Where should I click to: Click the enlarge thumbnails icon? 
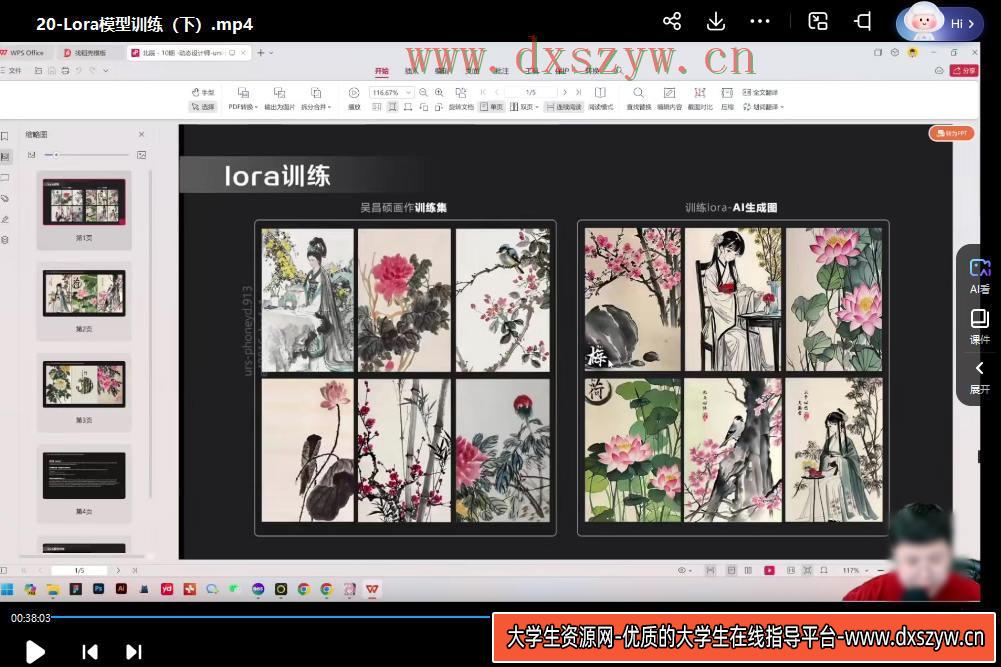pyautogui.click(x=142, y=155)
